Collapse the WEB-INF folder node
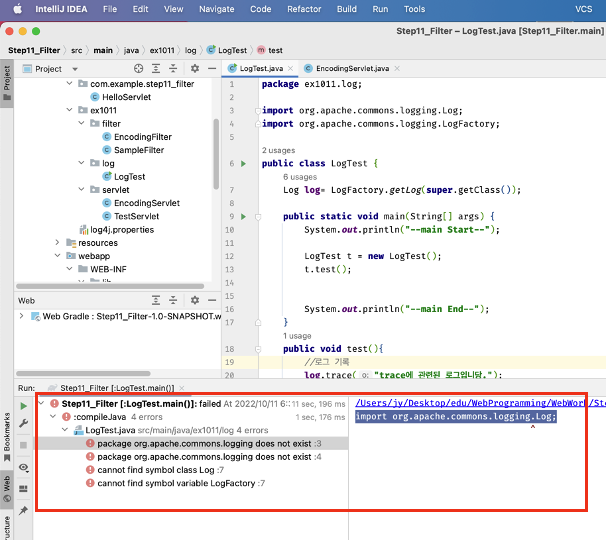 tap(69, 269)
